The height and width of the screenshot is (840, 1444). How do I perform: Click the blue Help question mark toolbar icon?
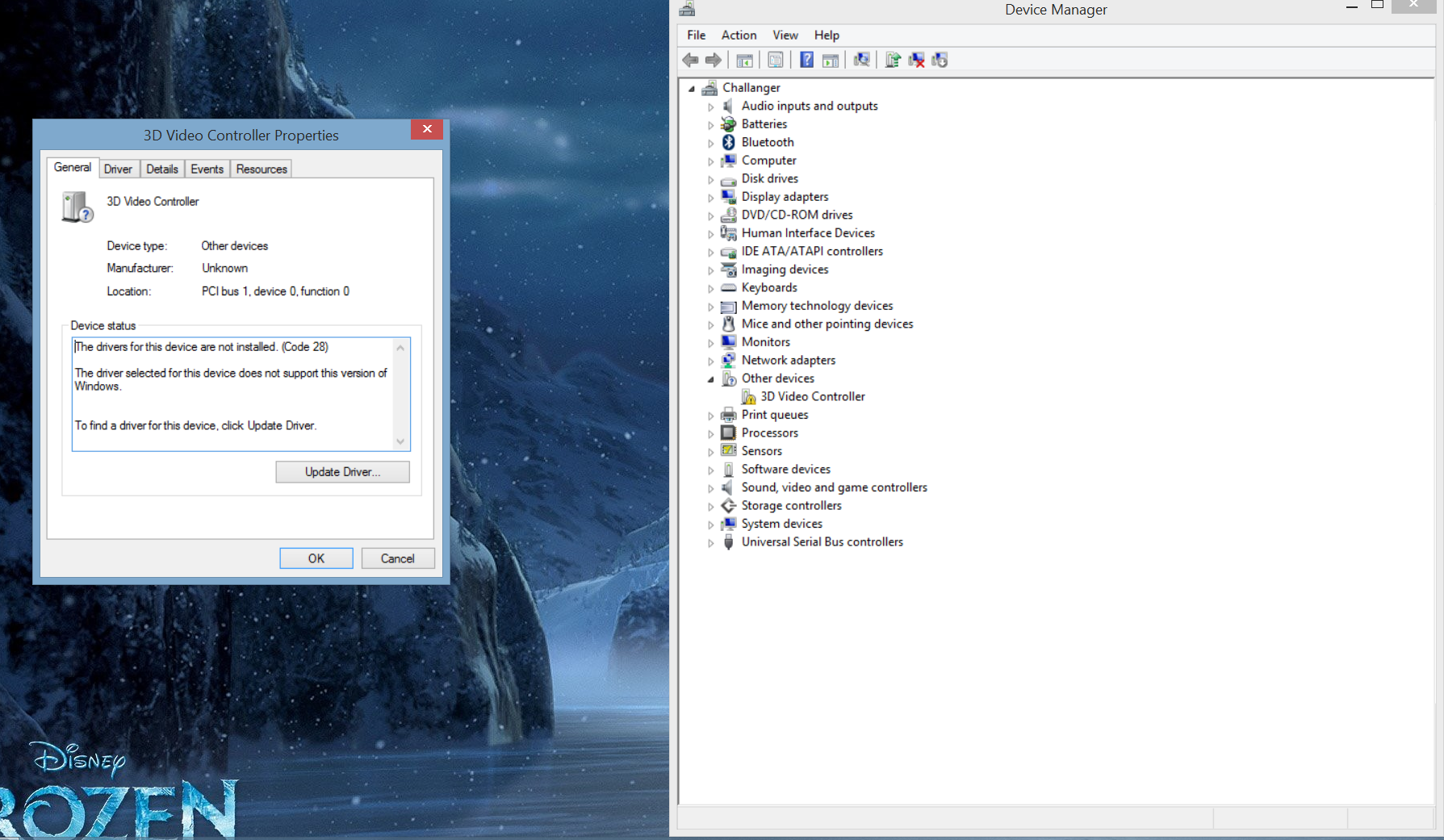pos(806,60)
